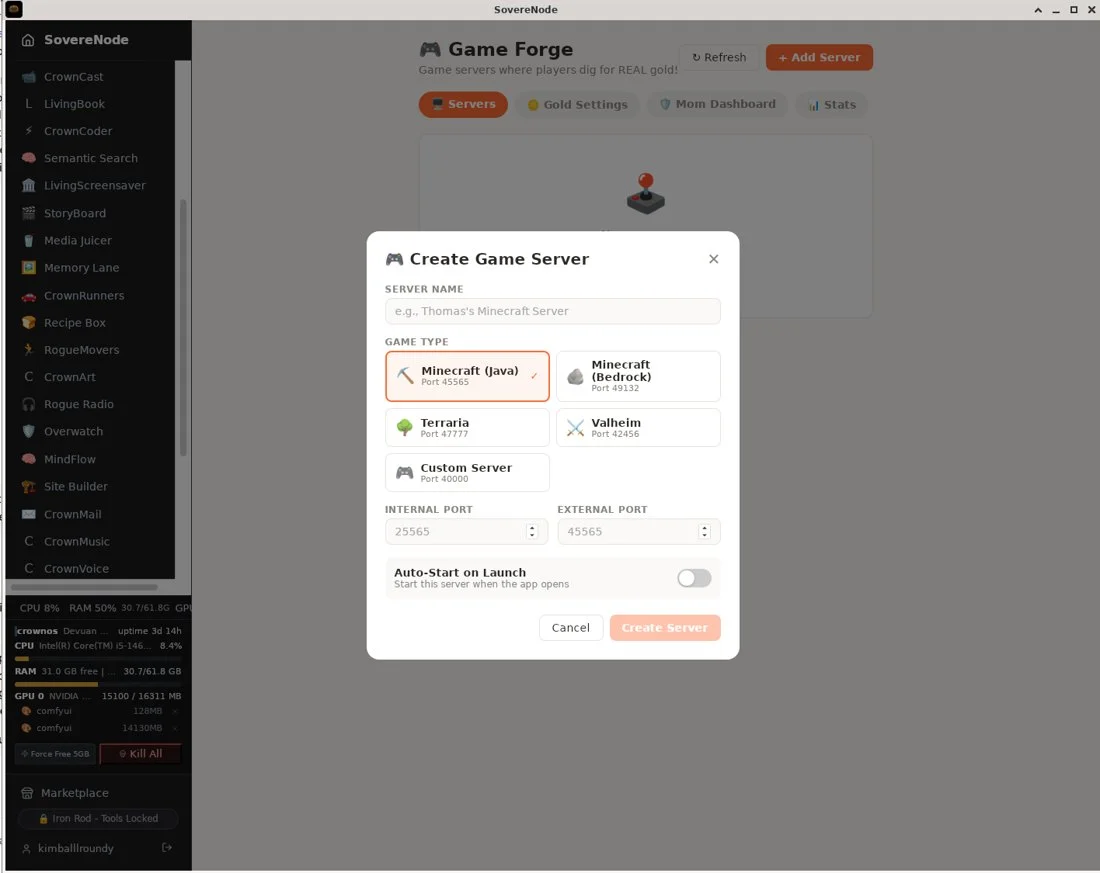The width and height of the screenshot is (1100, 873).
Task: Click the sidebar horizontal scrollbar
Action: point(84,587)
